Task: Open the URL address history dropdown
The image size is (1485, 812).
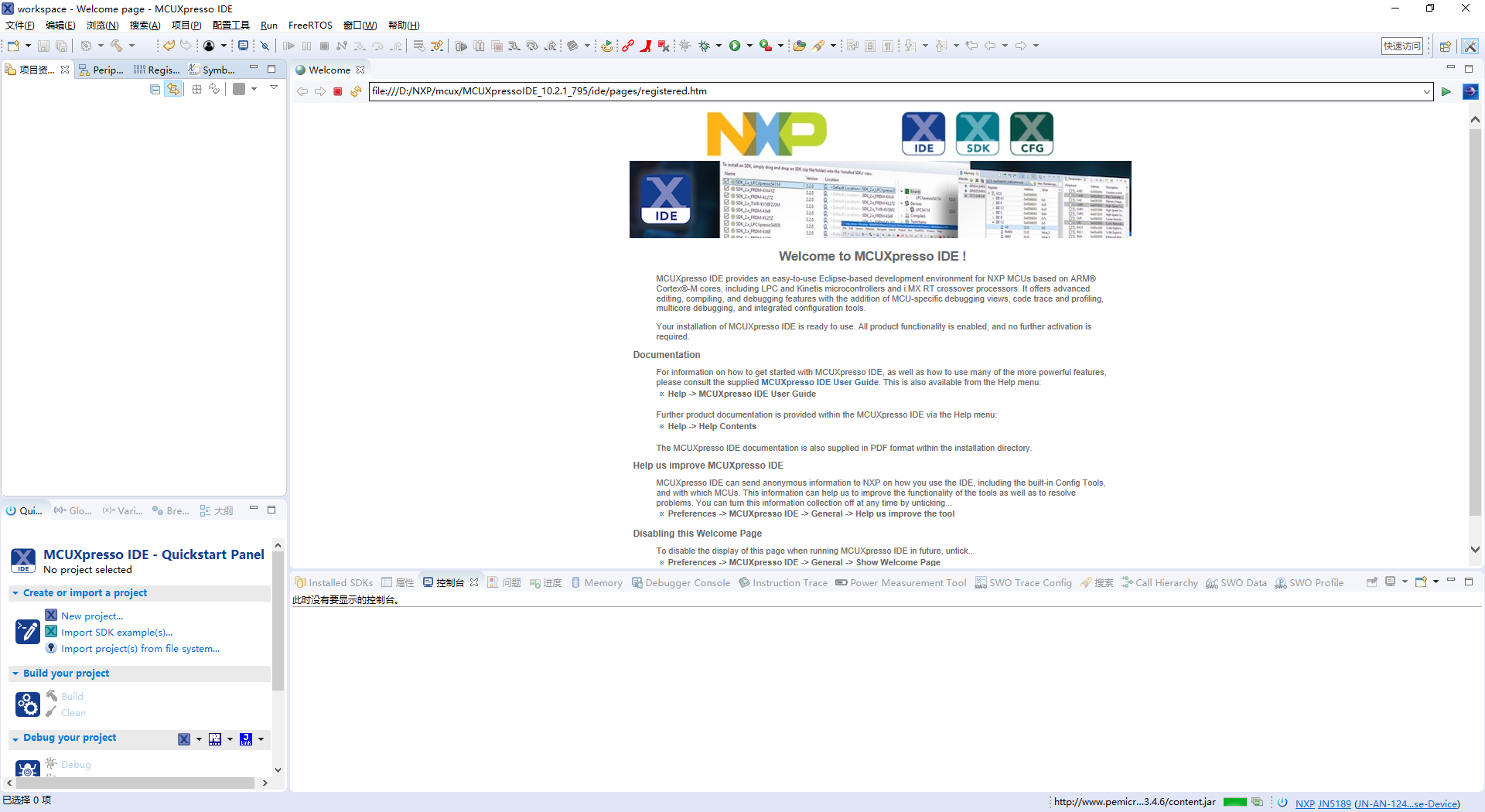Action: (x=1426, y=91)
